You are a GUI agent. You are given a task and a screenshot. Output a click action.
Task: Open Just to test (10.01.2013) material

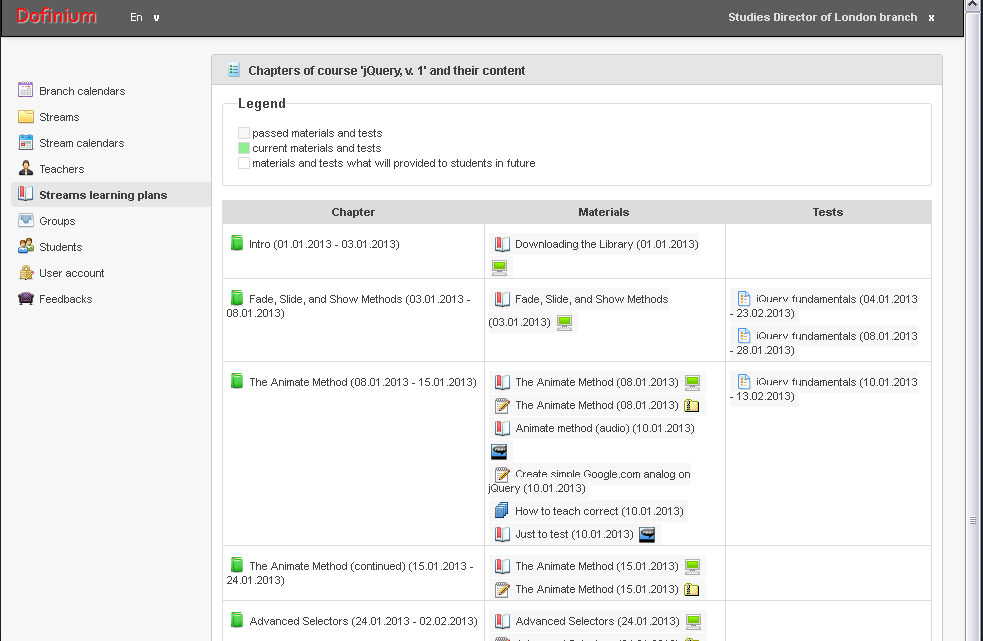click(x=574, y=534)
